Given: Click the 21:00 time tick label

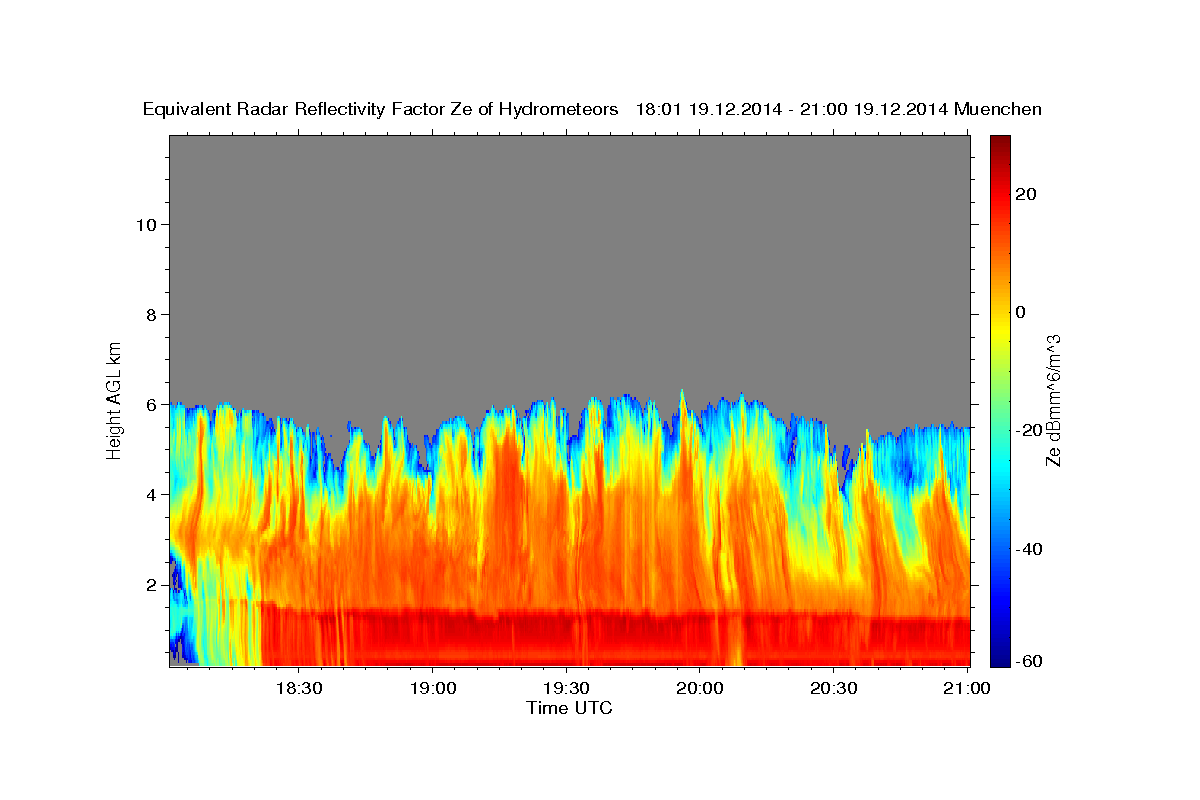Looking at the screenshot, I should coord(968,688).
